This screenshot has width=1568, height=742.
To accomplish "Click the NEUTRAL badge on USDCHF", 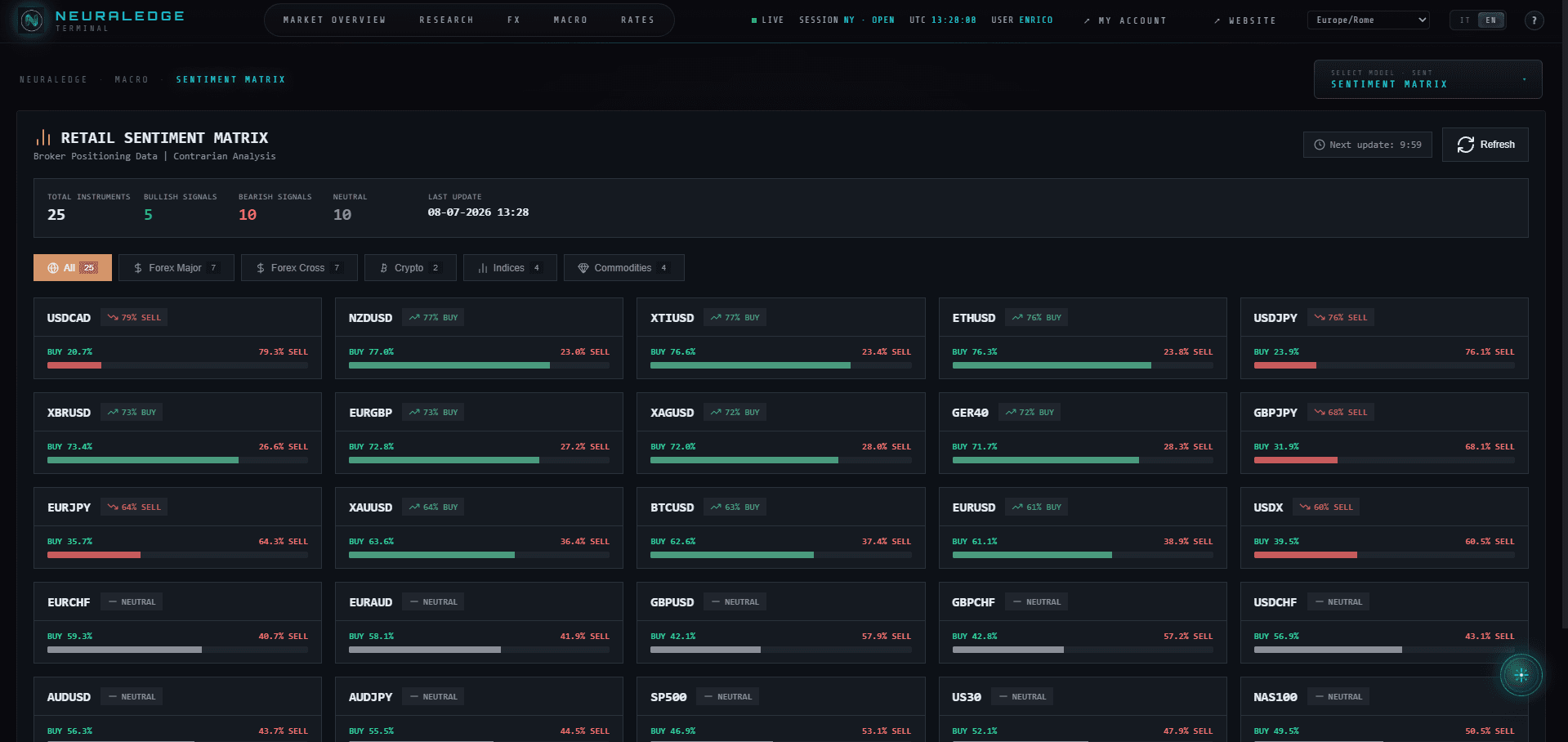I will click(1338, 601).
